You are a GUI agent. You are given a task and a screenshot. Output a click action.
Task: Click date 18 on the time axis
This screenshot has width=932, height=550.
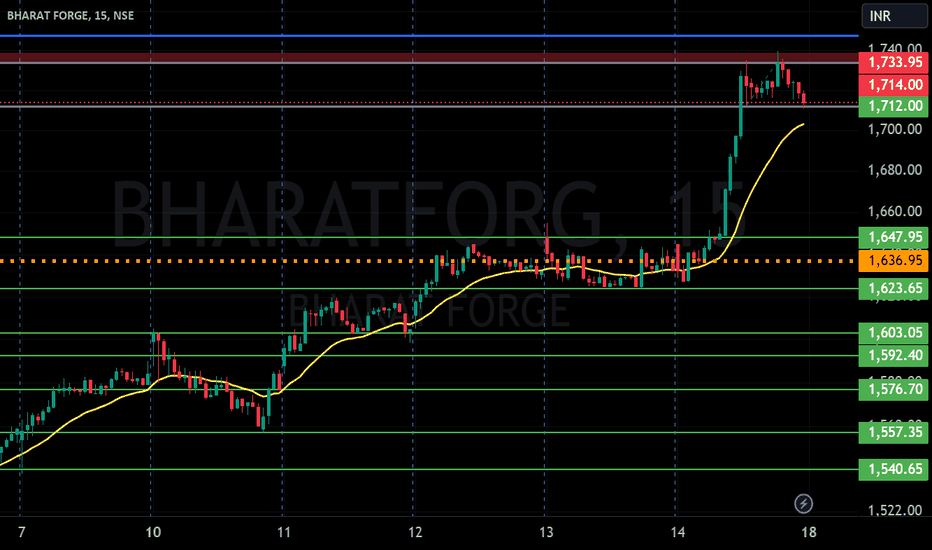[808, 532]
